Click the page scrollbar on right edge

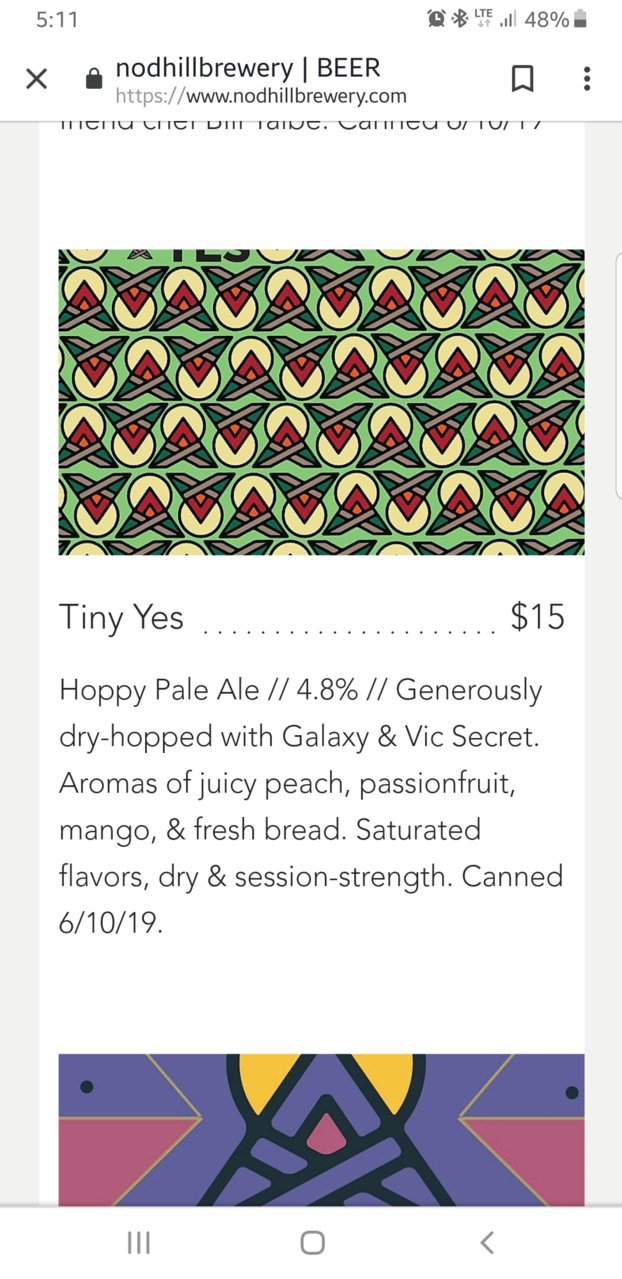click(x=618, y=375)
